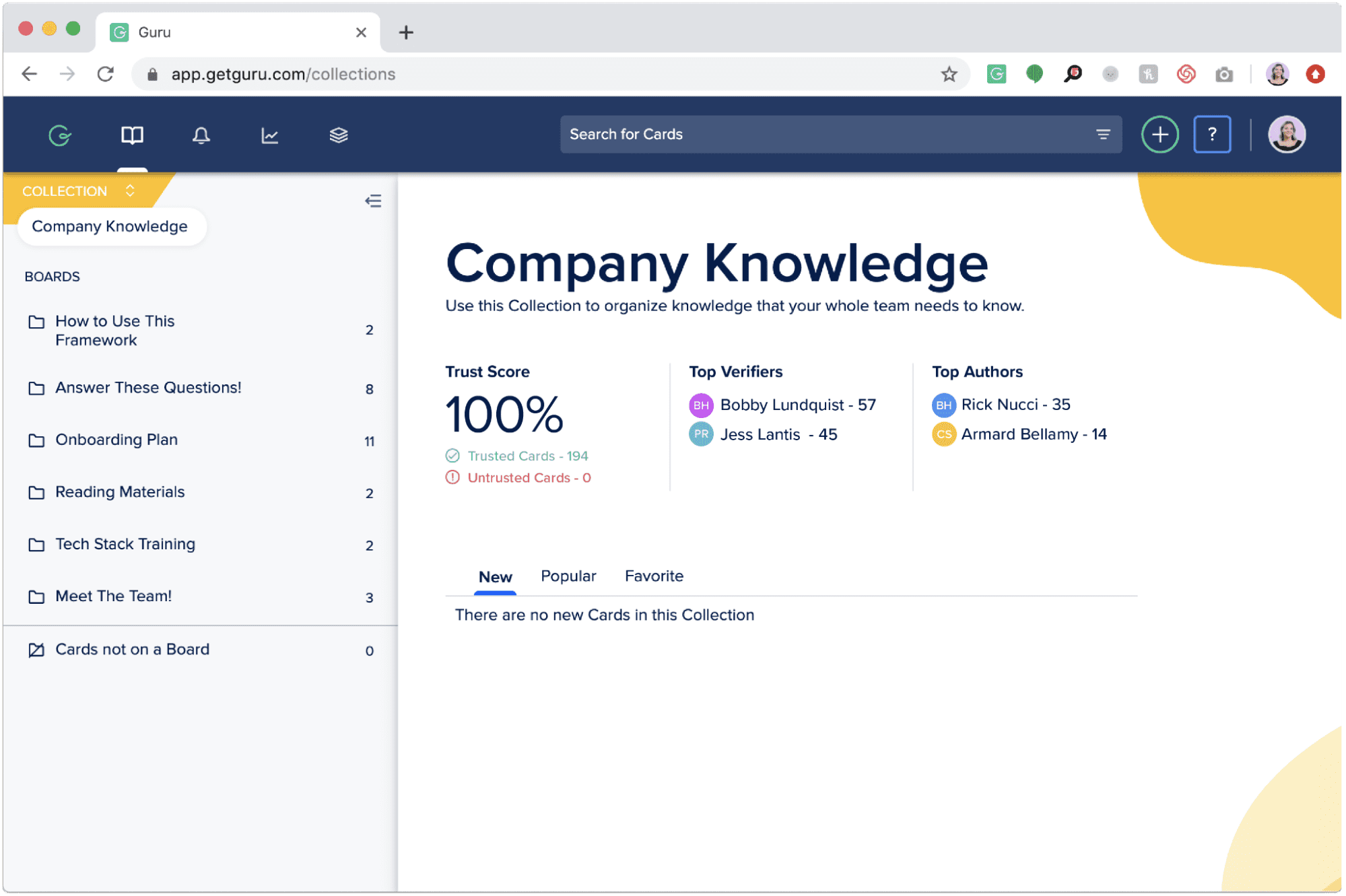Toggle the sidebar collapse button
The height and width of the screenshot is (896, 1346).
click(374, 201)
